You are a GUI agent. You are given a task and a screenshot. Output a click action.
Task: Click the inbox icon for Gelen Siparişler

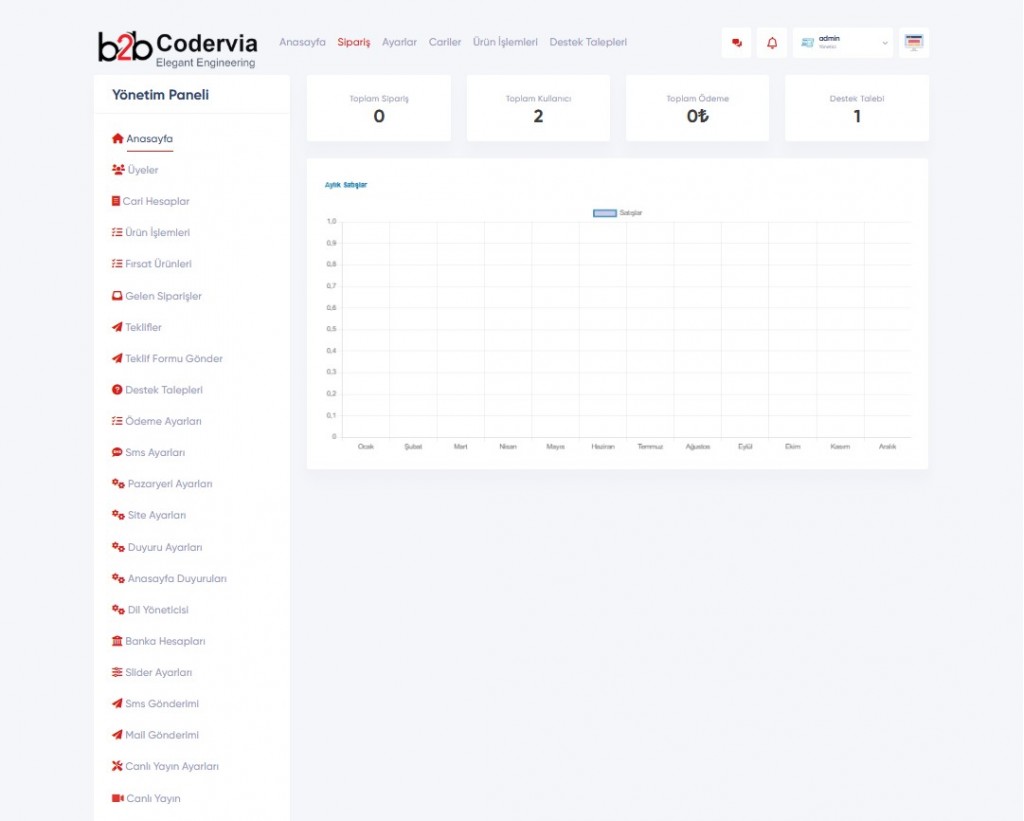117,296
